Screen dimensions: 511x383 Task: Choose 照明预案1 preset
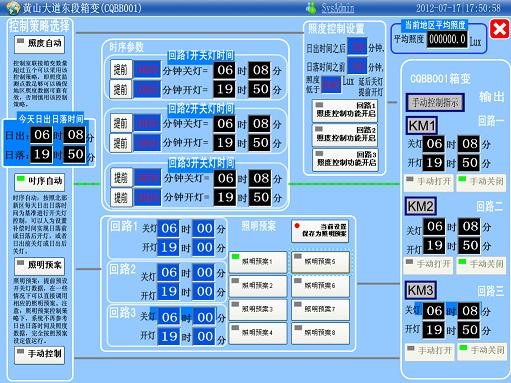[258, 262]
